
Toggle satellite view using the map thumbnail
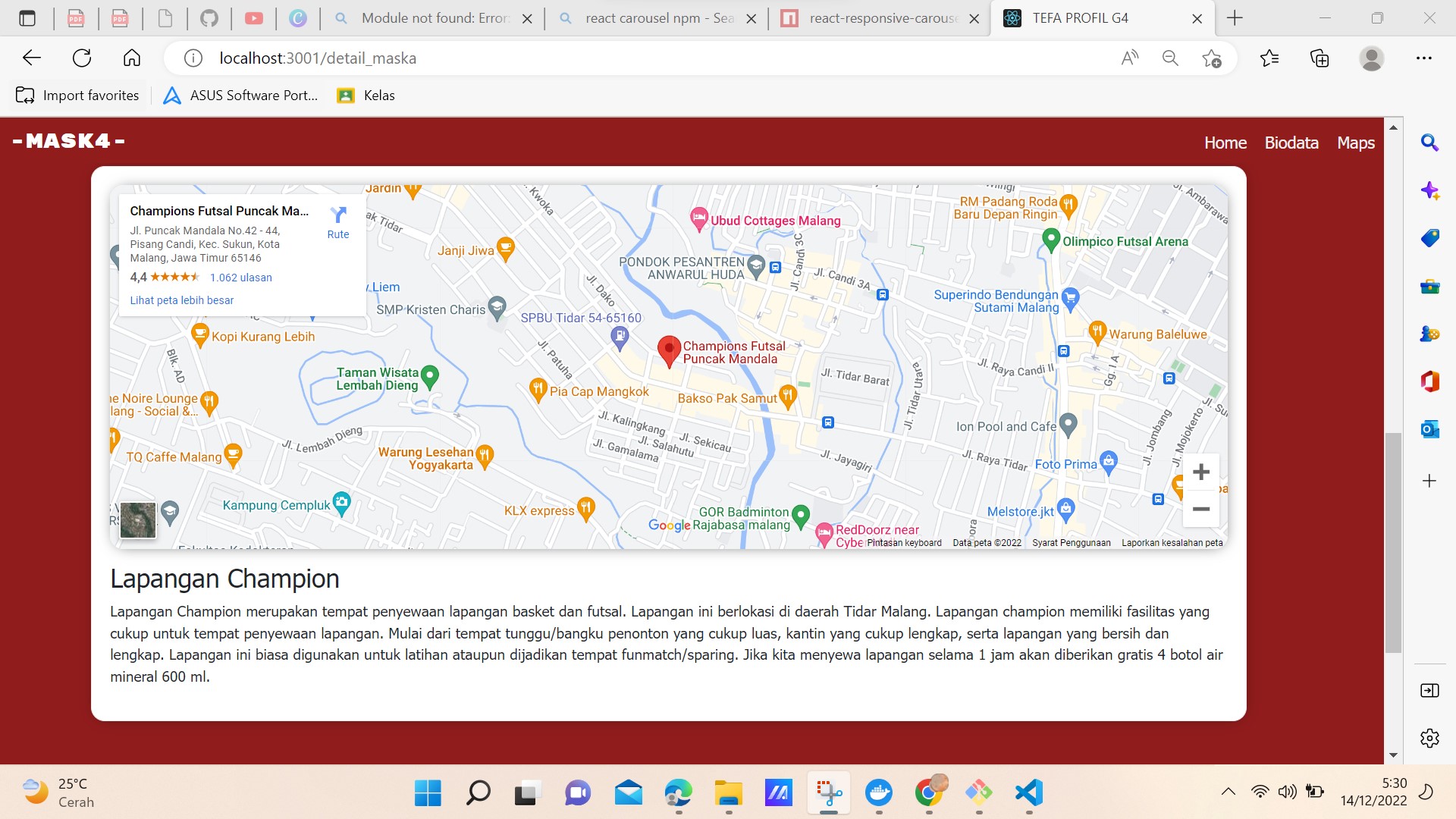click(137, 520)
